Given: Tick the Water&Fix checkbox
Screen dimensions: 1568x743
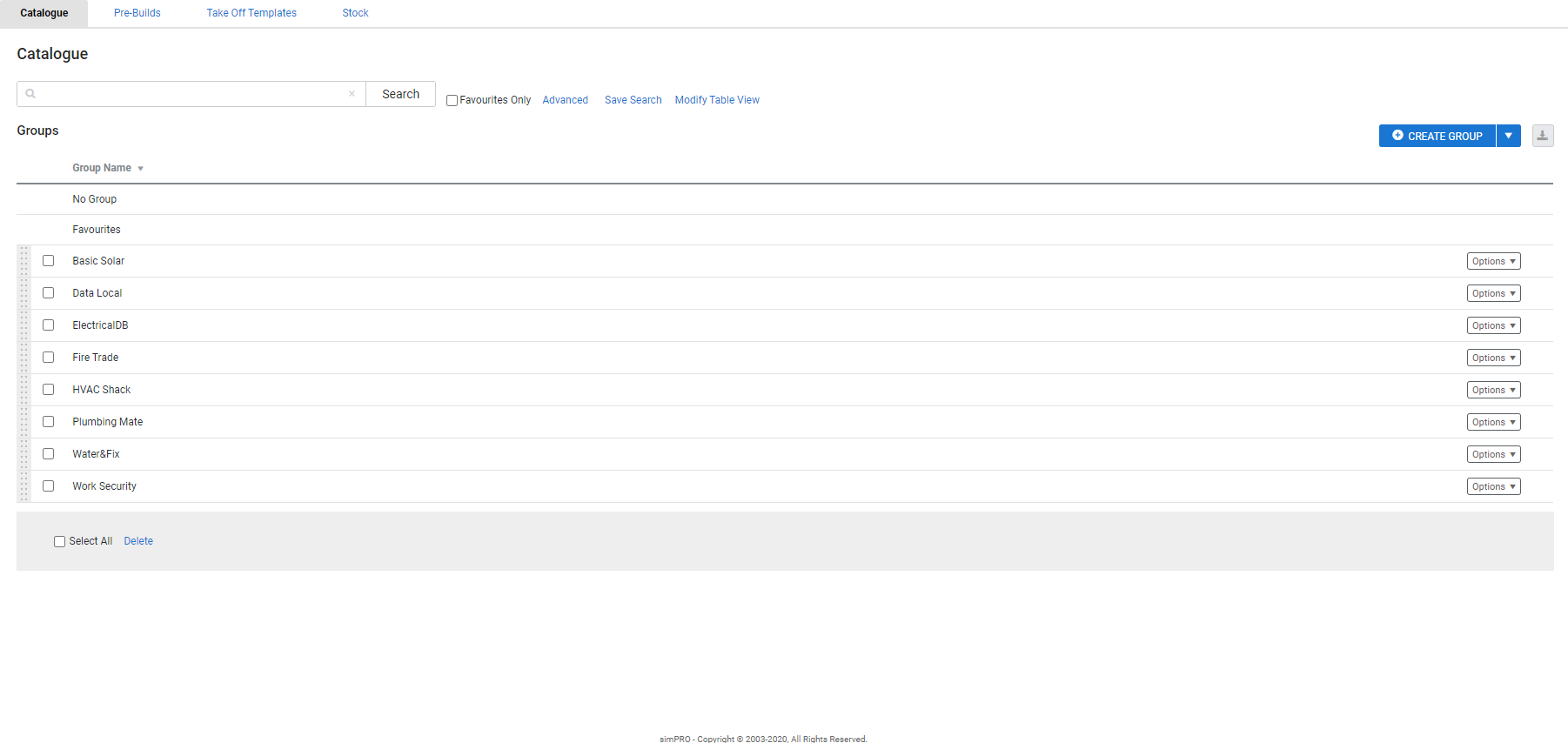Looking at the screenshot, I should pos(49,454).
